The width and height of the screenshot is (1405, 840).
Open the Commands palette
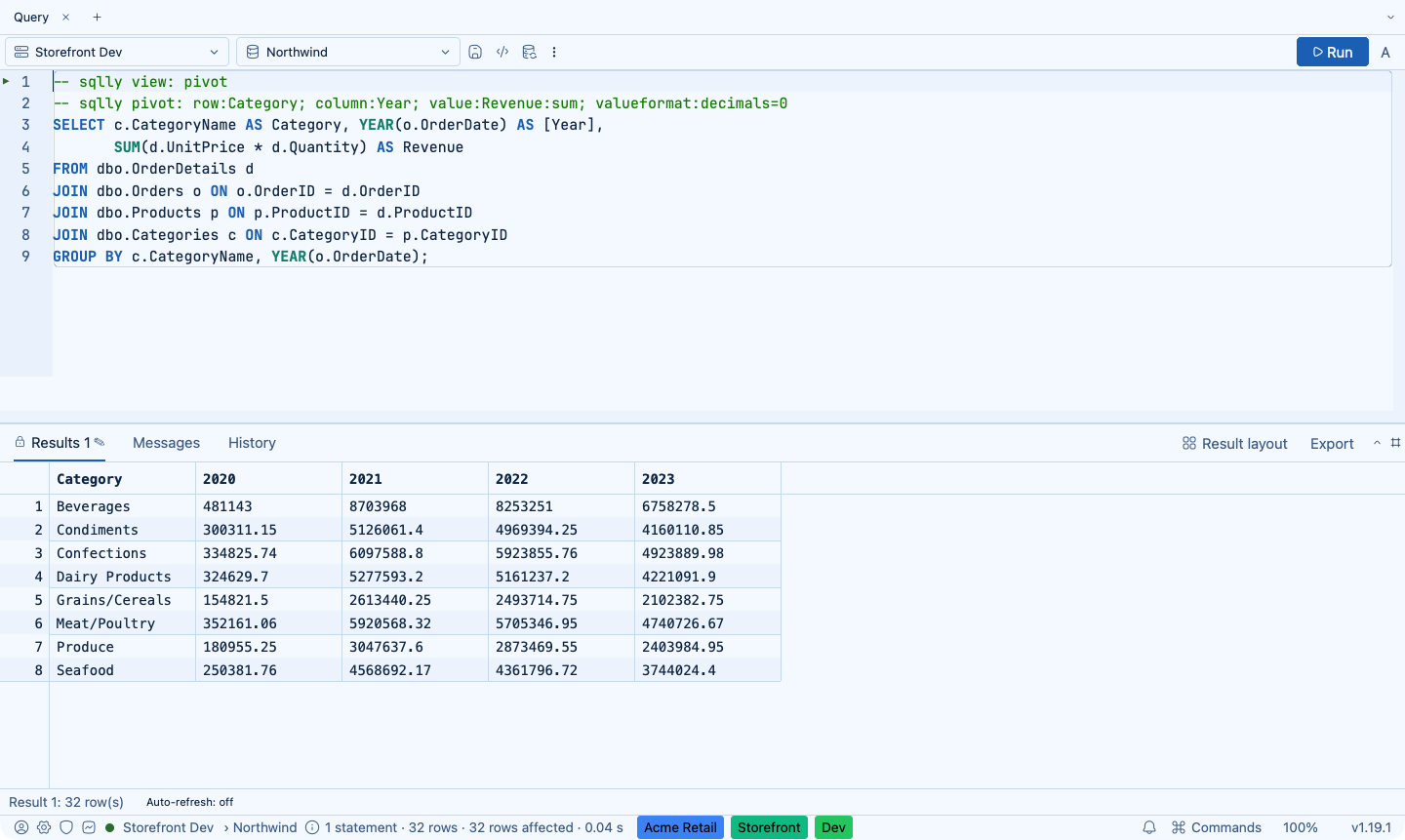1216,827
